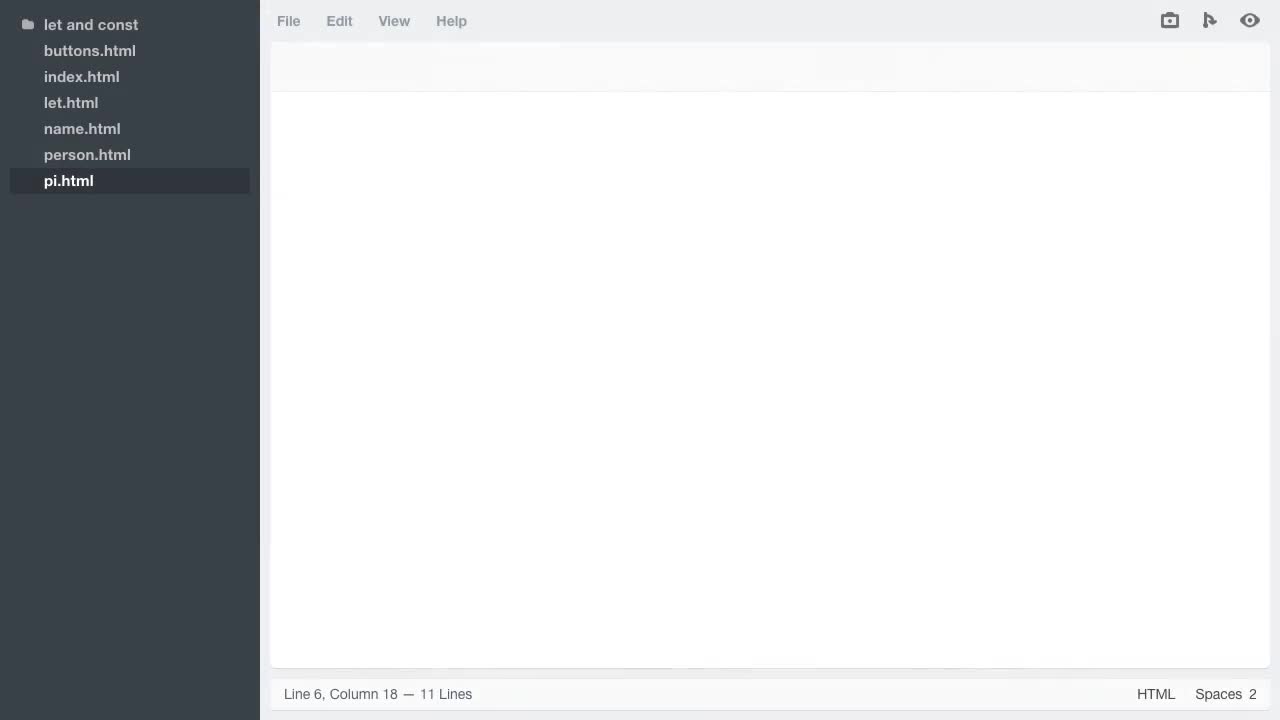Click the camera snapshot icon
Viewport: 1280px width, 720px height.
1169,20
